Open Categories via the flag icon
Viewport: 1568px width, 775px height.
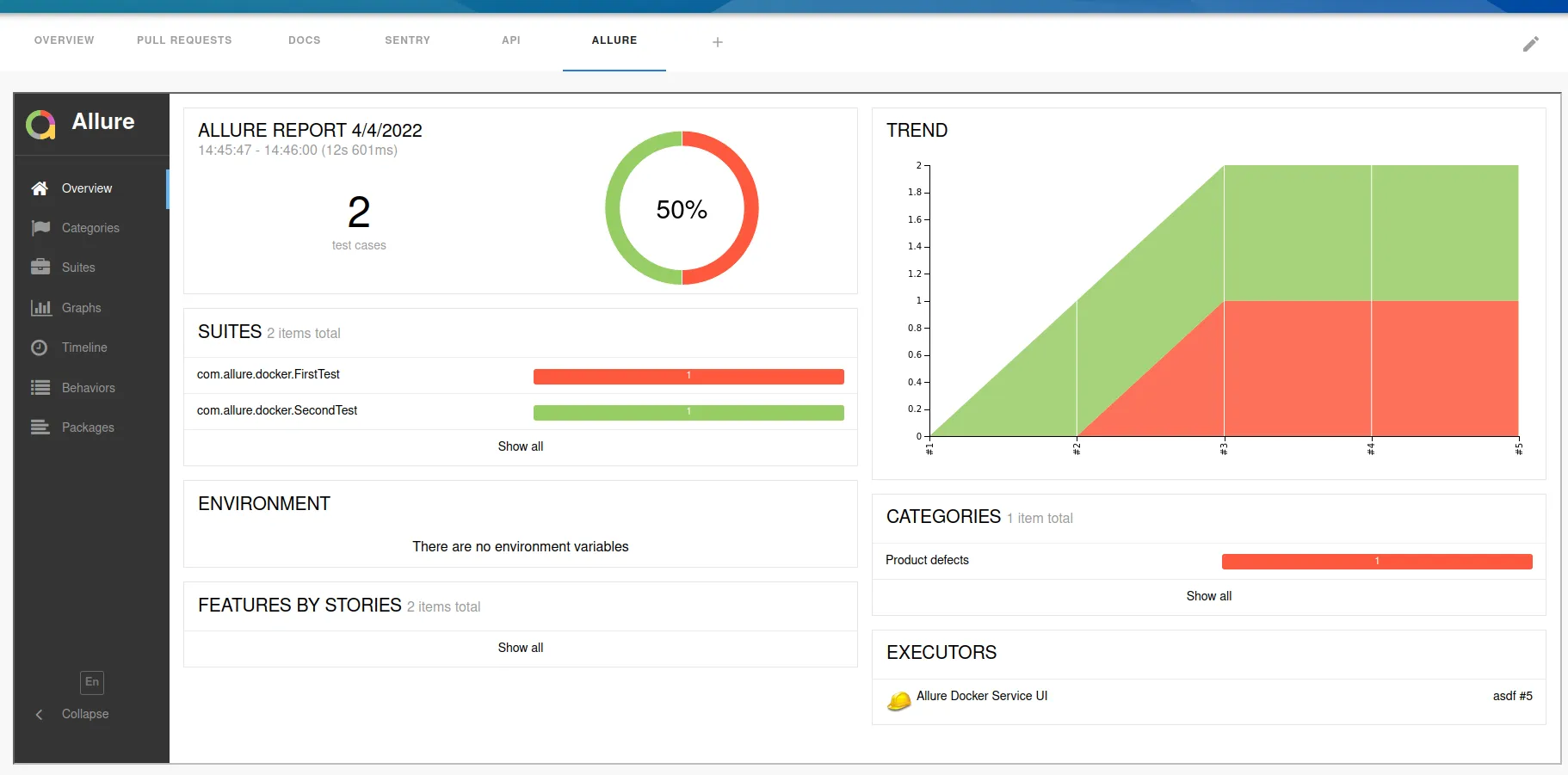[x=40, y=227]
